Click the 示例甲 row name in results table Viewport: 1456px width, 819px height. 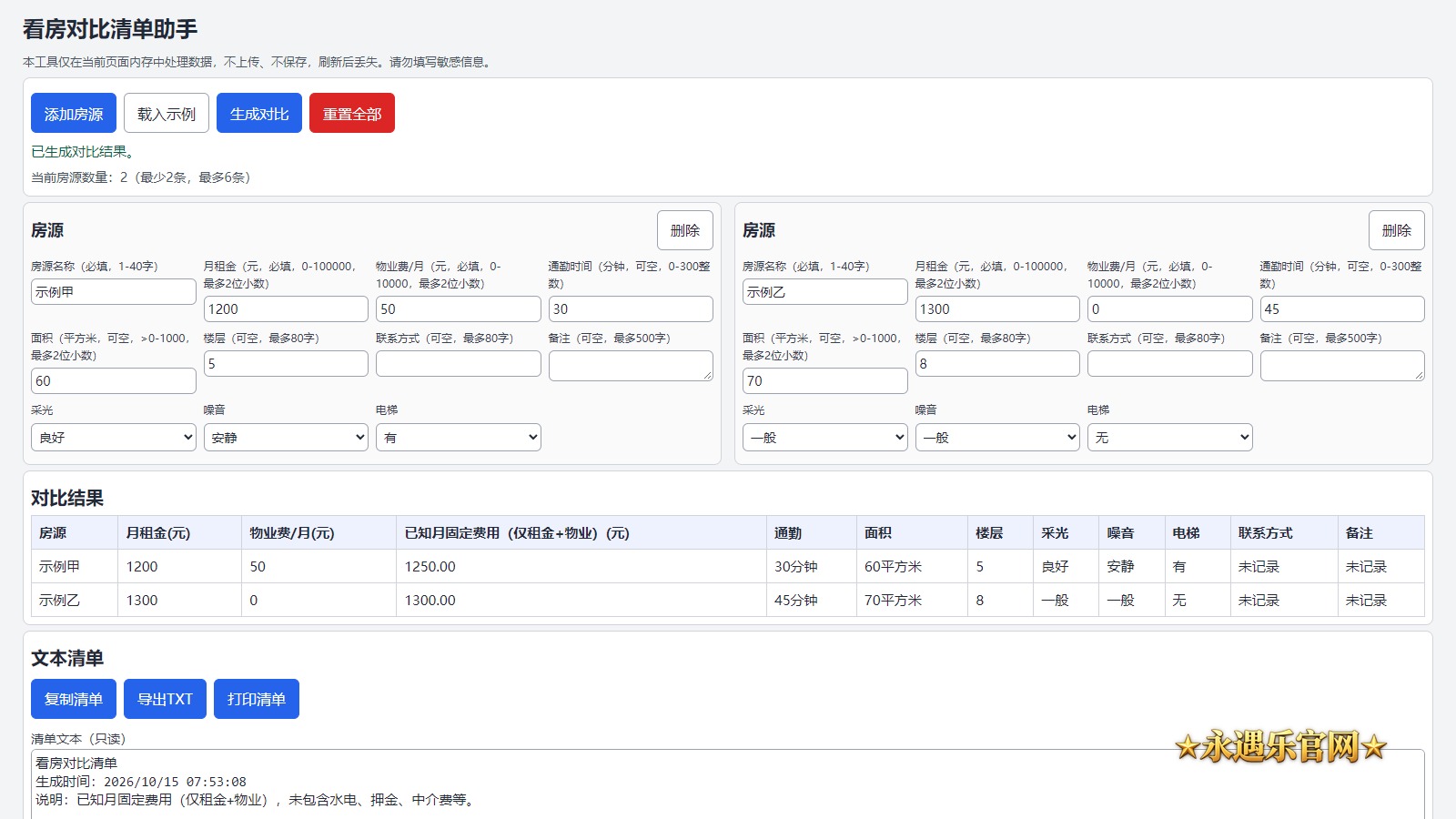[75, 566]
